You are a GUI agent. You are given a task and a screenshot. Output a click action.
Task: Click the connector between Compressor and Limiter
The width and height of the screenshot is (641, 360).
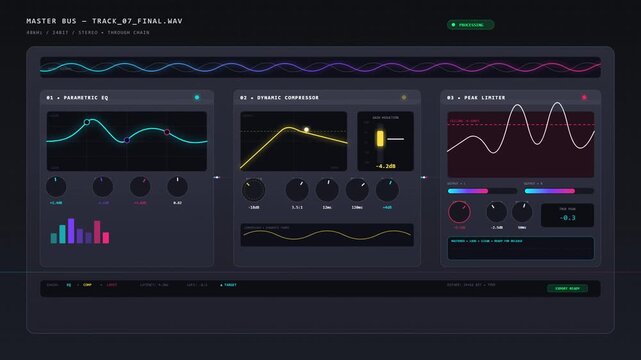424,177
